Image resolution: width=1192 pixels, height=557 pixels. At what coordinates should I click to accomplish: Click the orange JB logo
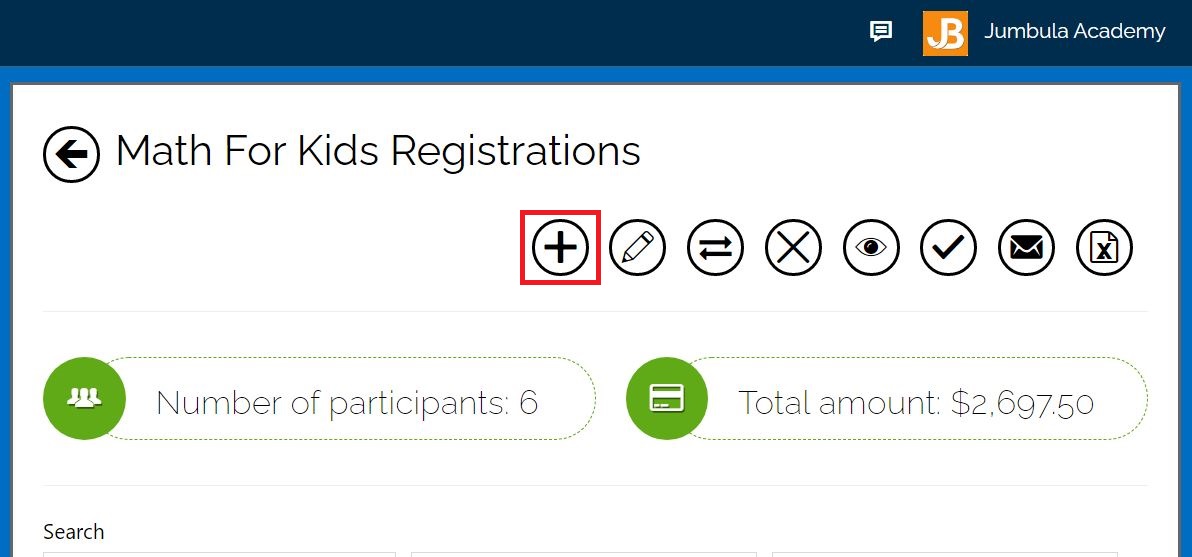[x=945, y=33]
